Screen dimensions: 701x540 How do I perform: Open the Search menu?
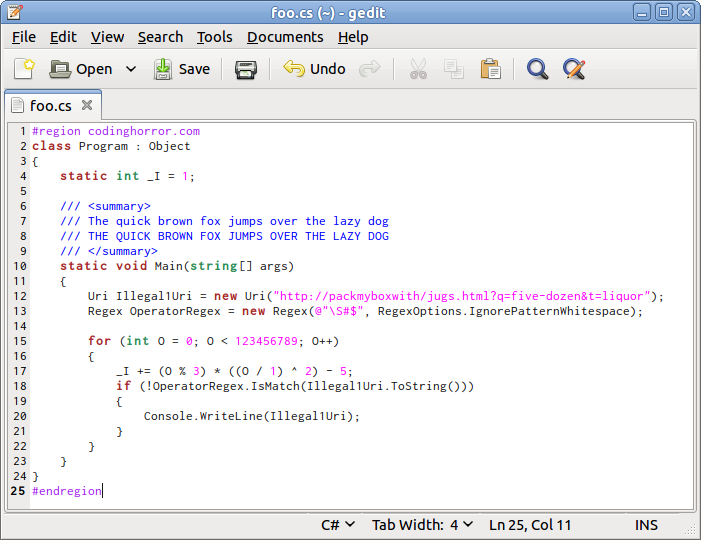coord(160,37)
